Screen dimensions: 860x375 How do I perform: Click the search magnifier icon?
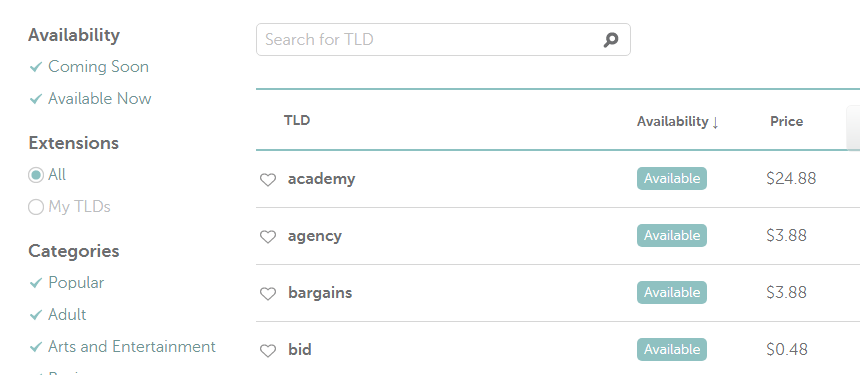(611, 40)
